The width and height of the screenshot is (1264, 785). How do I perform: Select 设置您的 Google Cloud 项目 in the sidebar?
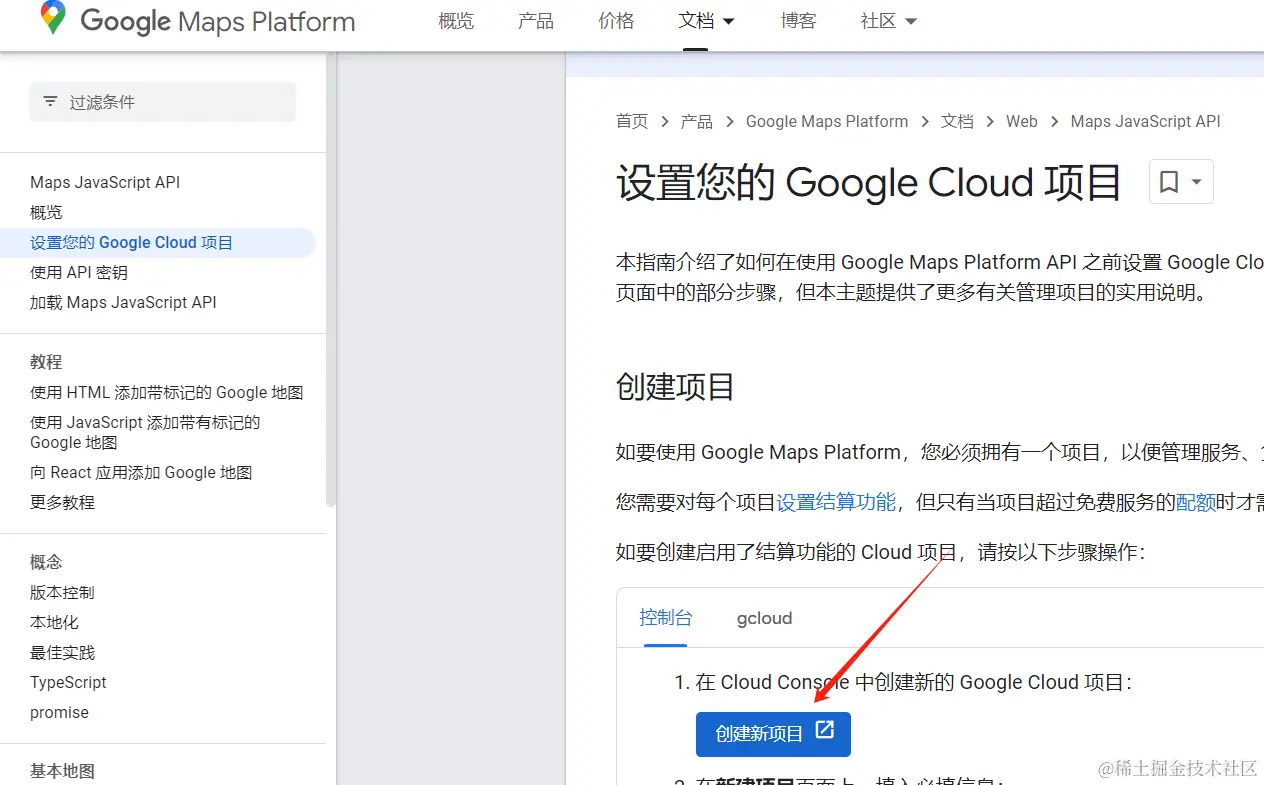coord(158,242)
